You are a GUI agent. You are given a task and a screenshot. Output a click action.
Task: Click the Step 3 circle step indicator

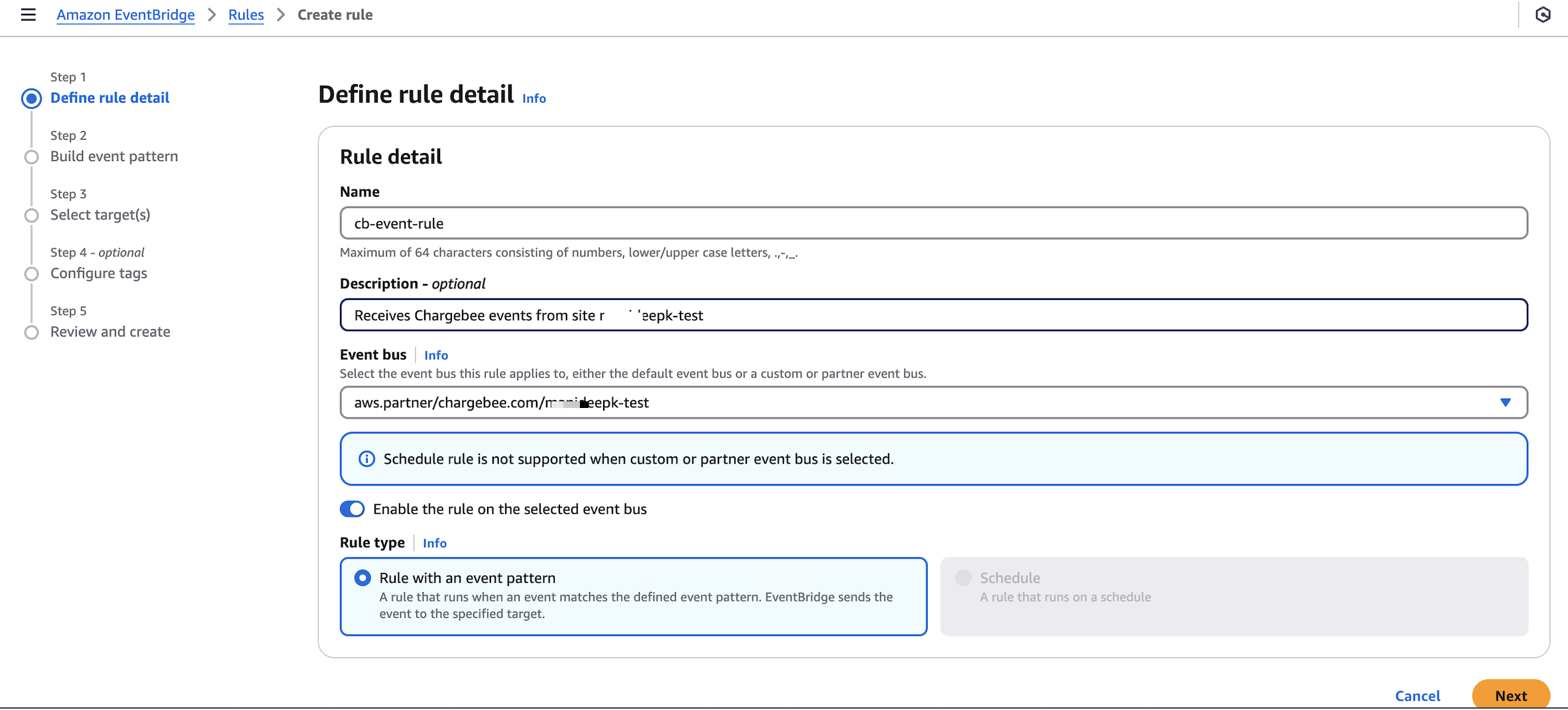pyautogui.click(x=31, y=215)
